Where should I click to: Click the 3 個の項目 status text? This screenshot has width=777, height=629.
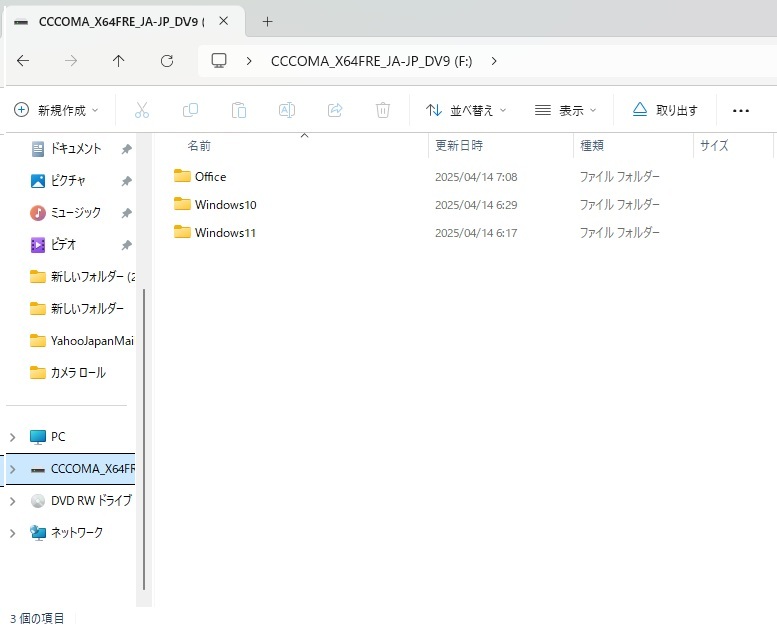(x=37, y=618)
